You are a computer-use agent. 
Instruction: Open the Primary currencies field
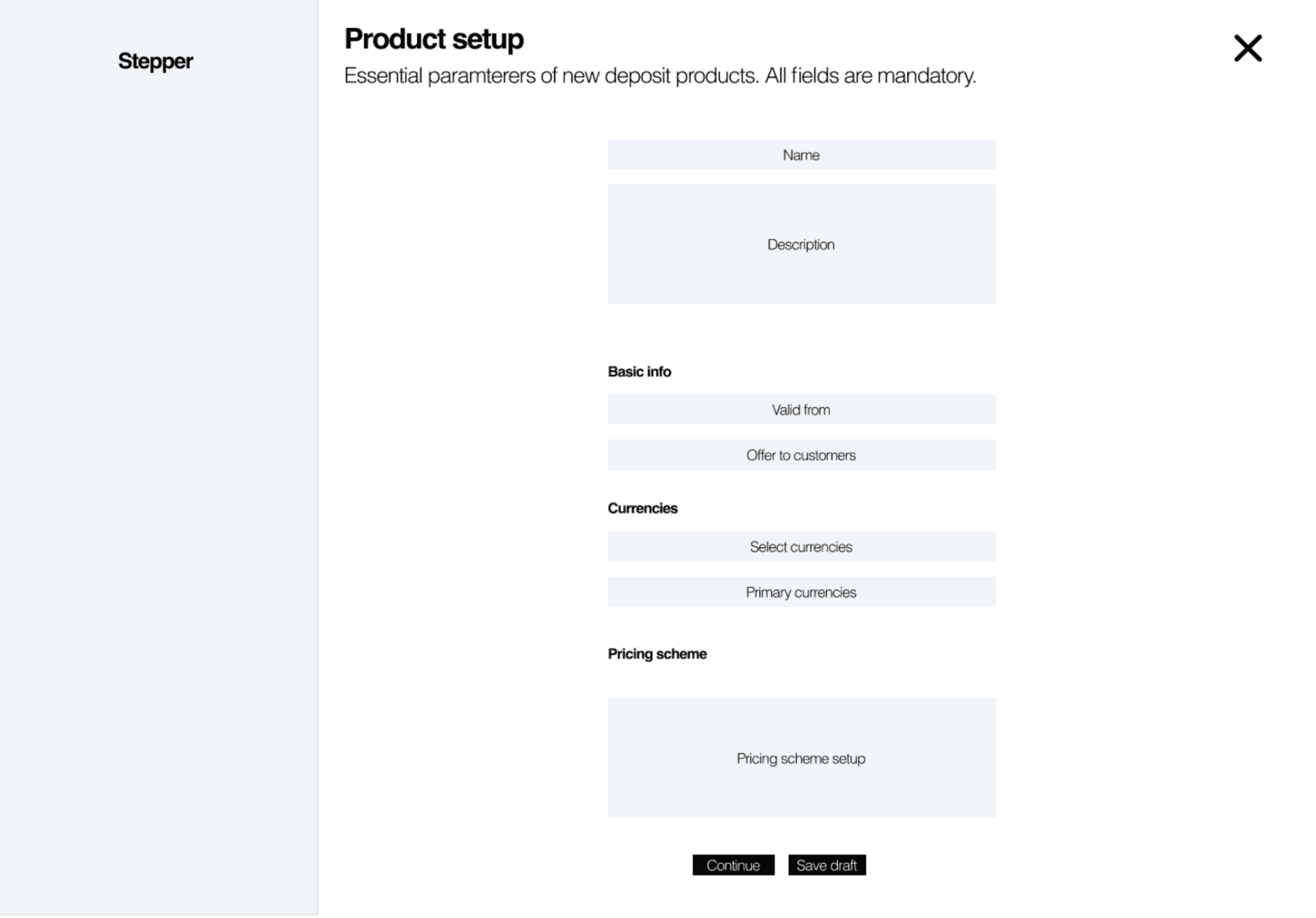pos(801,592)
